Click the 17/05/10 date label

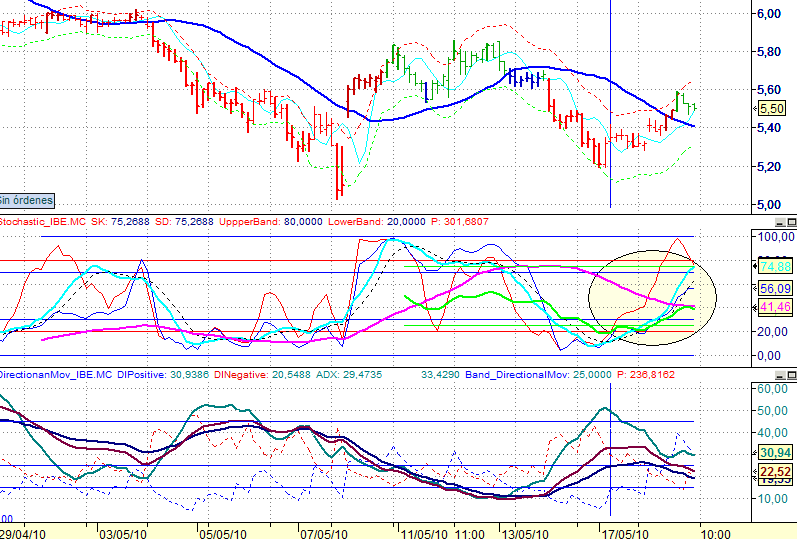click(625, 534)
